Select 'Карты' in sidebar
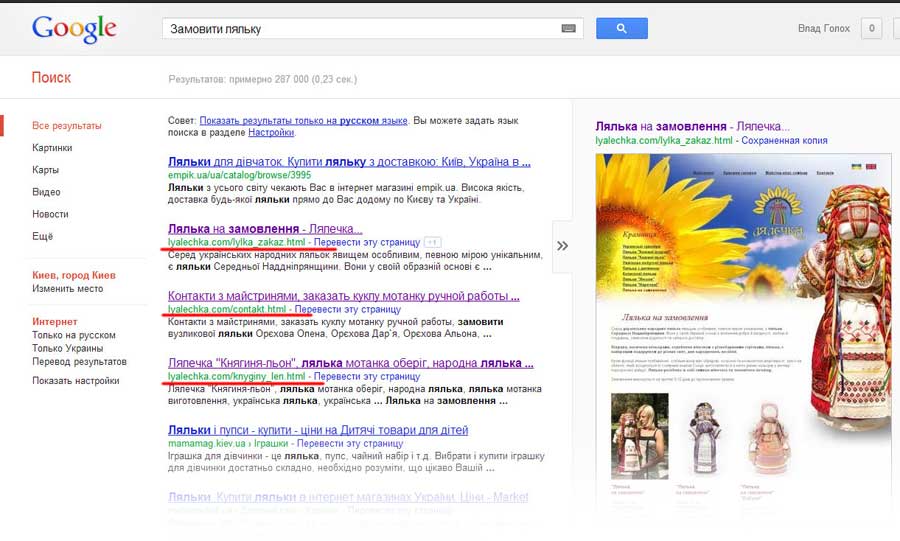900x541 pixels. pos(45,170)
